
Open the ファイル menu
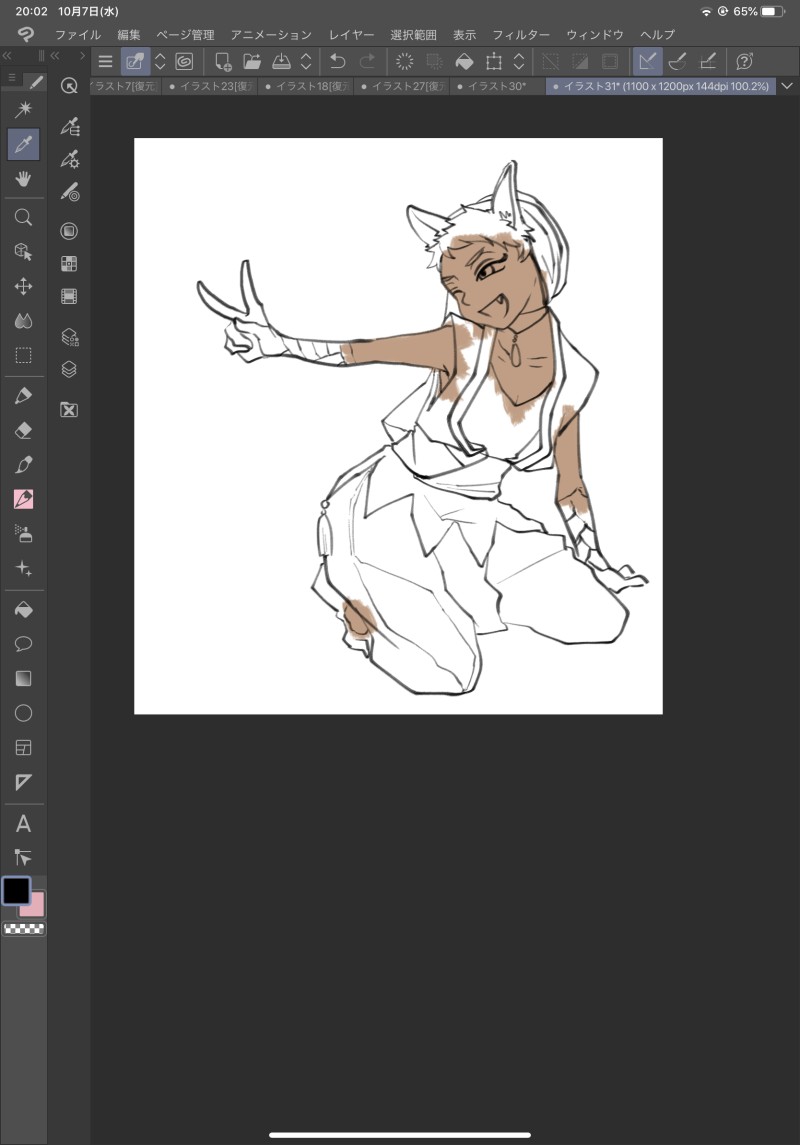click(x=78, y=34)
